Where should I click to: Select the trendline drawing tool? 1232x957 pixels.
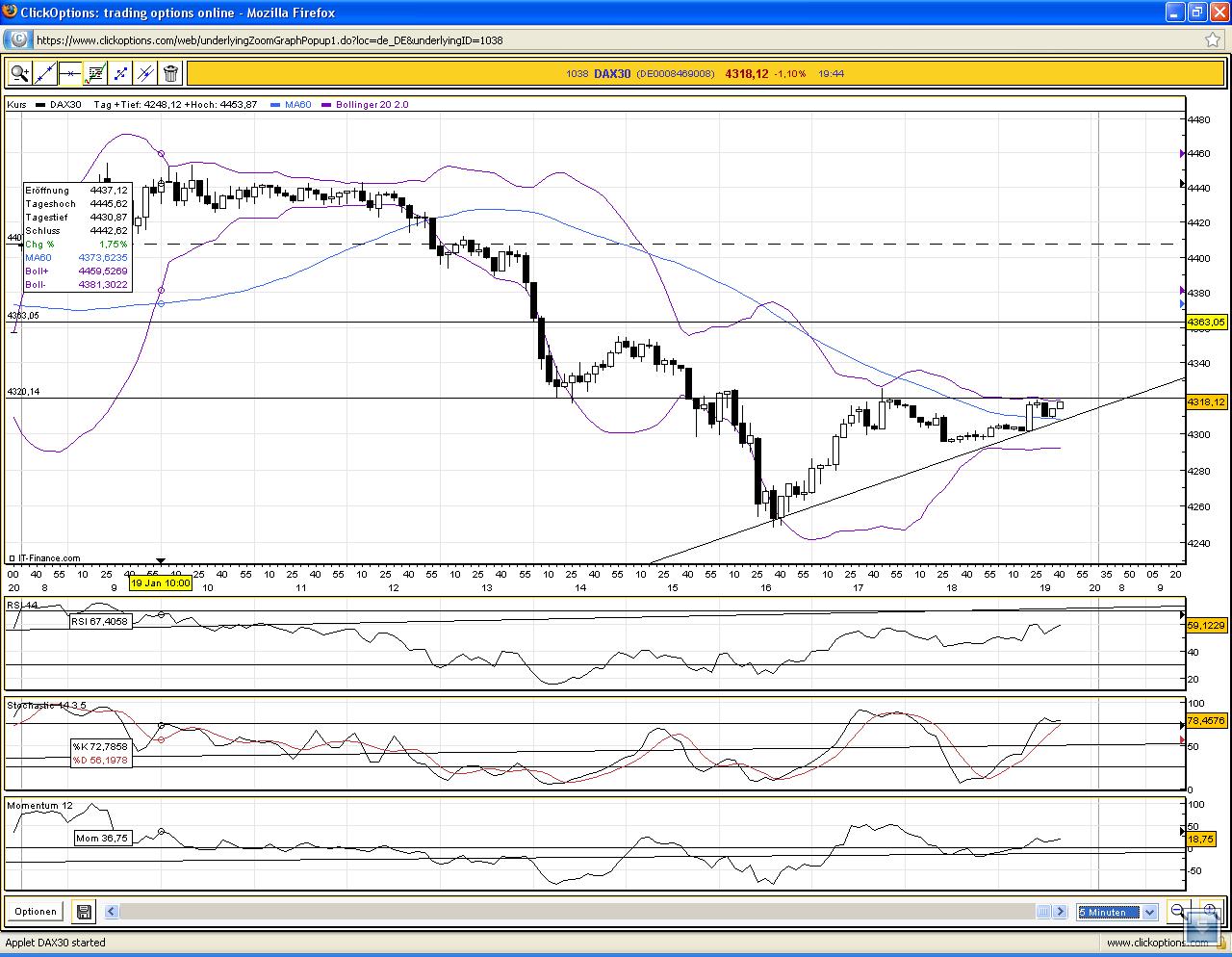[x=44, y=73]
